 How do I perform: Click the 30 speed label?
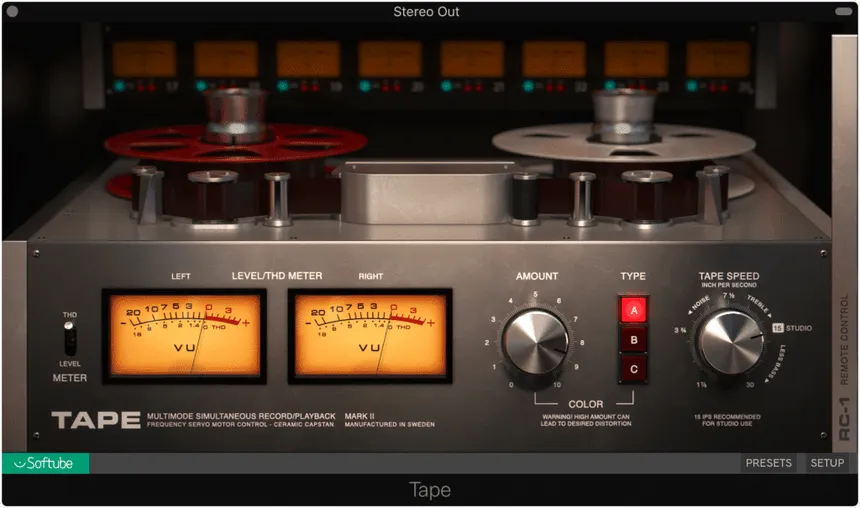(x=749, y=385)
